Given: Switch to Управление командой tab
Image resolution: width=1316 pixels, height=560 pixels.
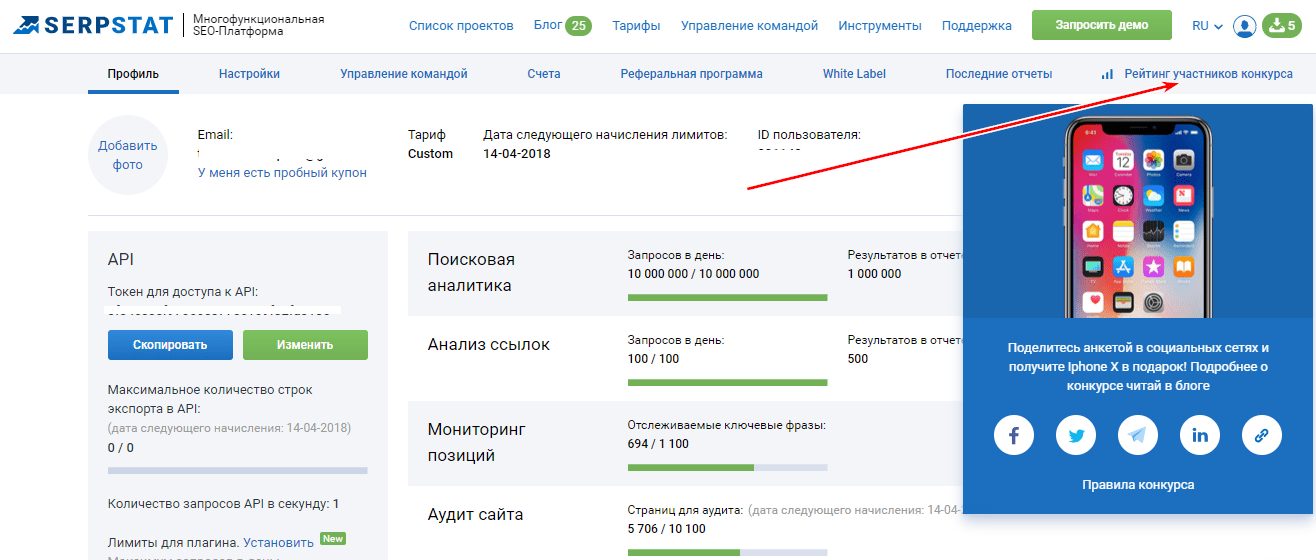Looking at the screenshot, I should (403, 74).
